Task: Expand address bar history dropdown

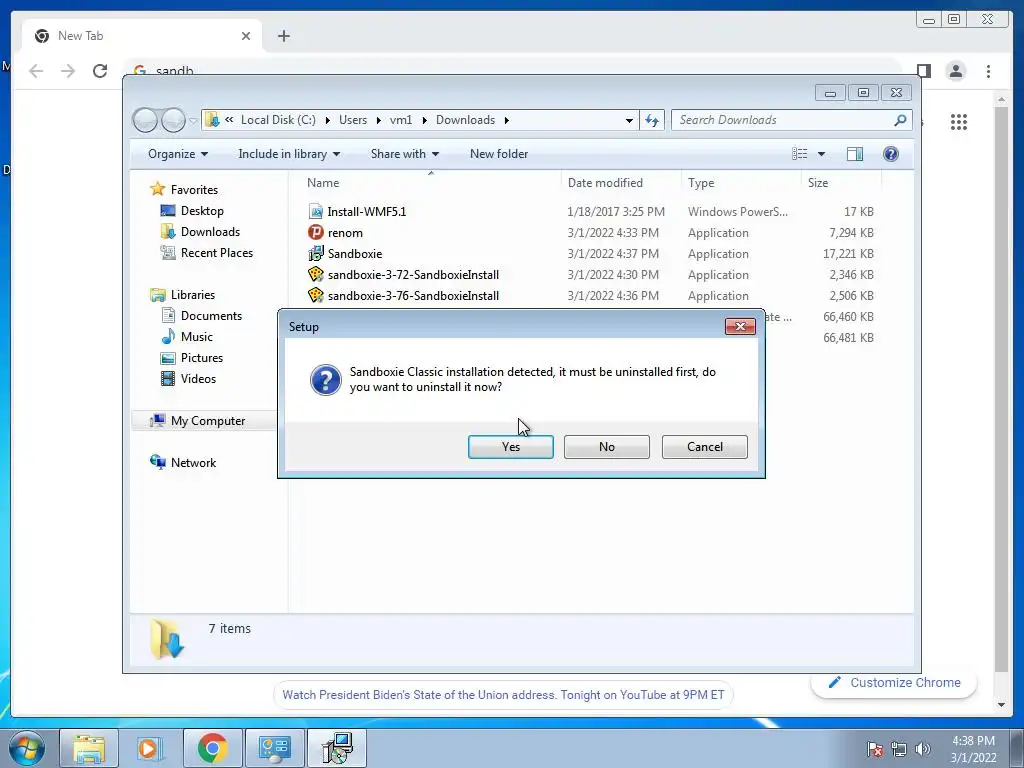Action: pyautogui.click(x=629, y=120)
